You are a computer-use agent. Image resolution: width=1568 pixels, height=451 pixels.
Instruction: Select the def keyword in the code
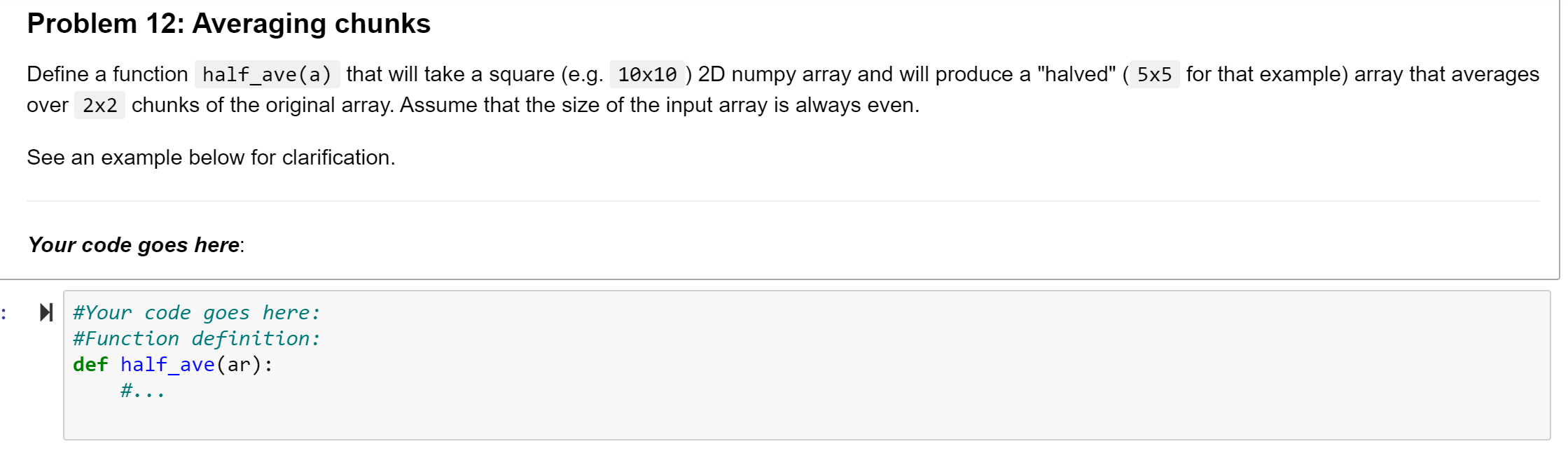pos(90,364)
